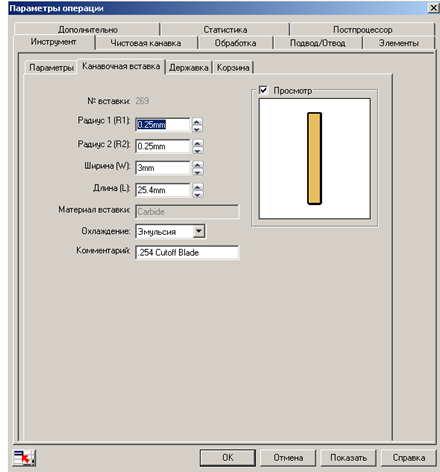Click the insert blade preview image

click(314, 159)
